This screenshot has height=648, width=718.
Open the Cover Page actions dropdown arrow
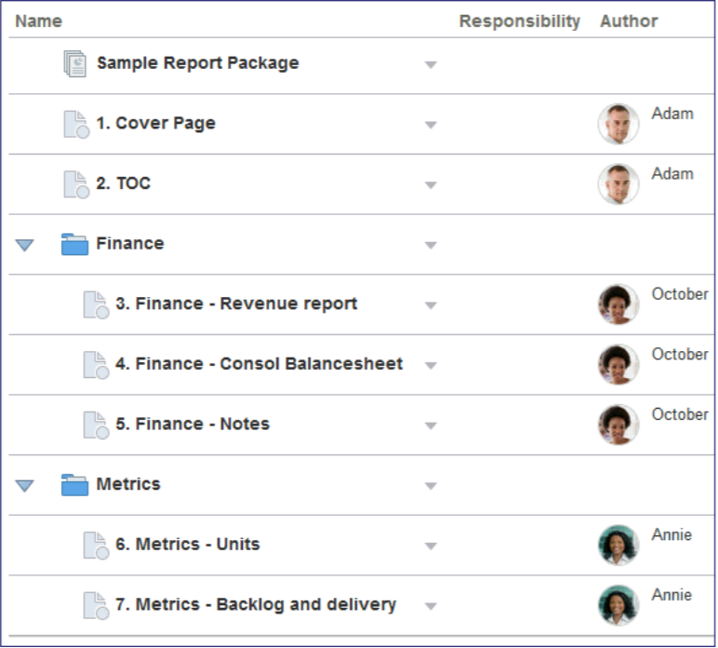(x=431, y=126)
